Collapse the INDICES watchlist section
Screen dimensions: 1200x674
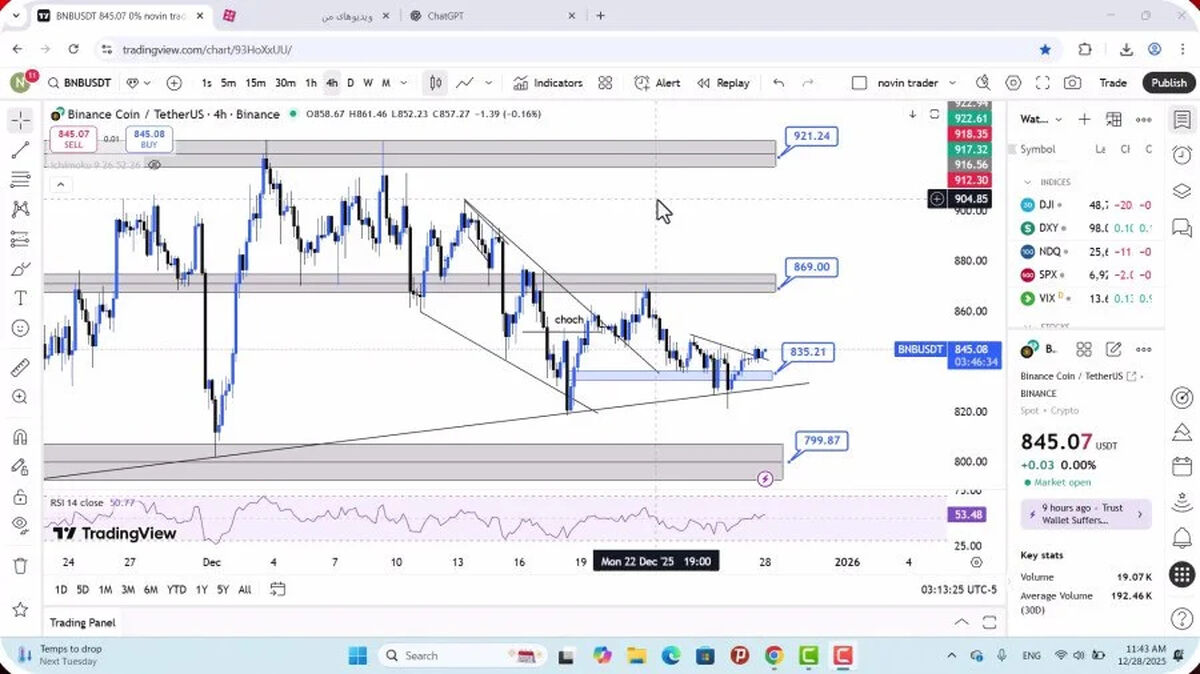point(1028,182)
